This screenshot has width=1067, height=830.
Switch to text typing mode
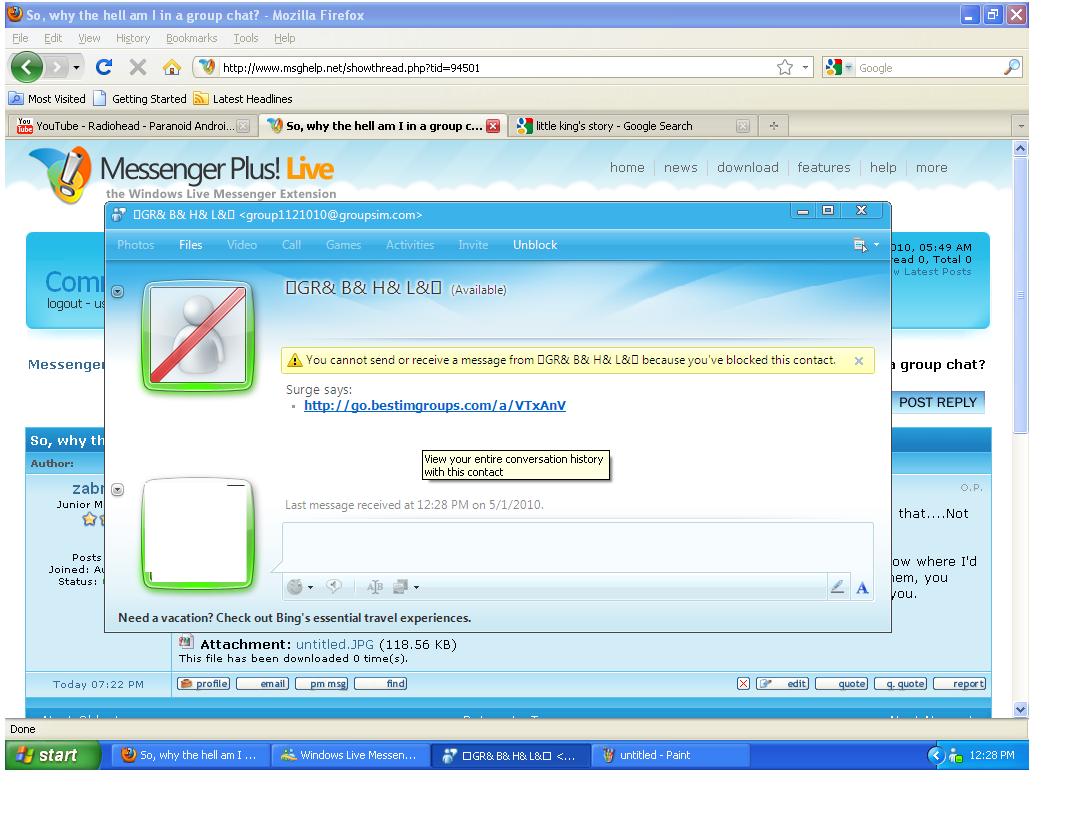point(862,588)
